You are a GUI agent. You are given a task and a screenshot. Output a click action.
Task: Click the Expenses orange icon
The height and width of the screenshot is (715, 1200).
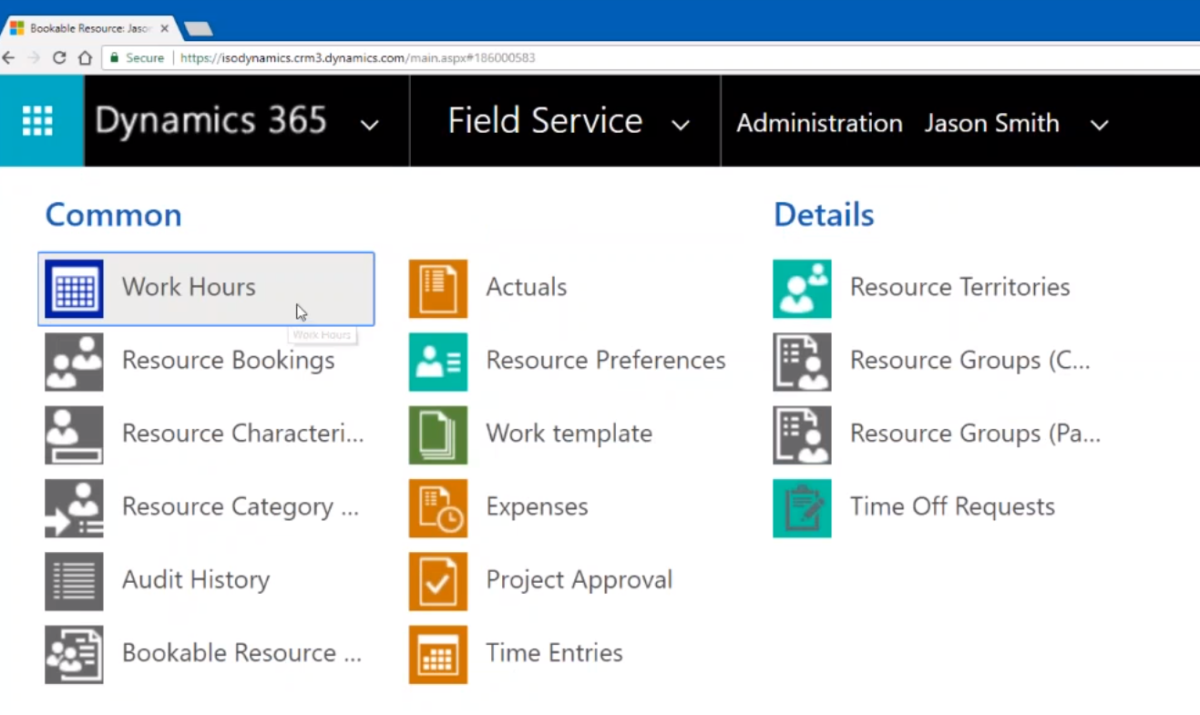click(x=438, y=507)
